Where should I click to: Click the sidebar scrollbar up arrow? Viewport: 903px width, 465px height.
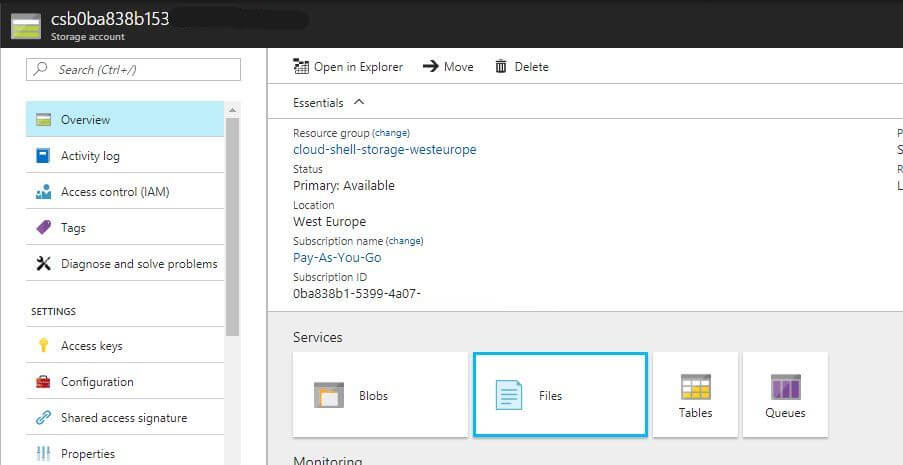(x=232, y=109)
